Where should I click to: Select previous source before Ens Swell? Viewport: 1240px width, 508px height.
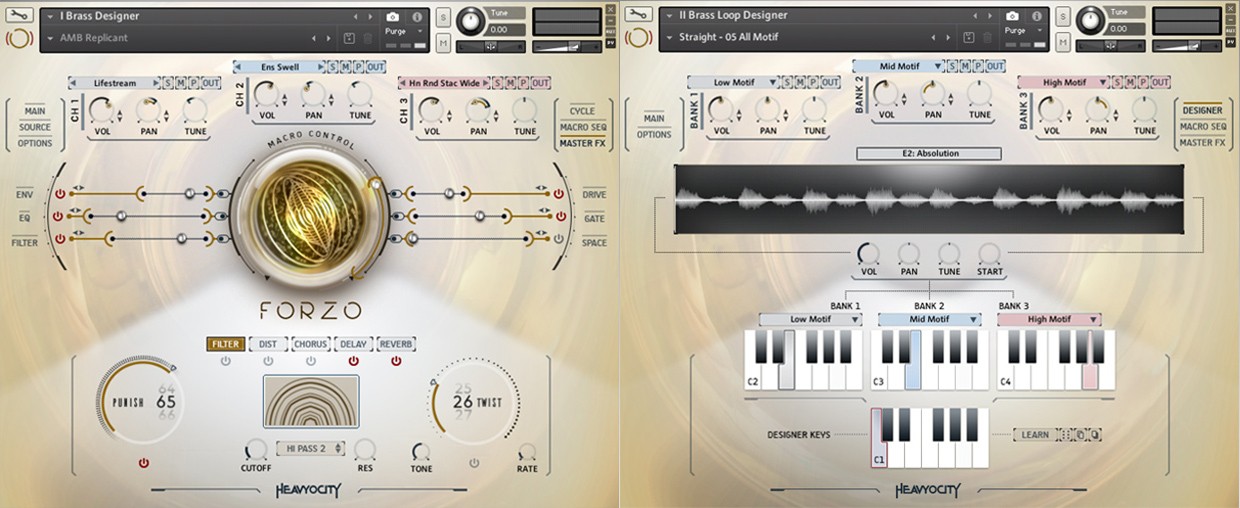click(x=238, y=66)
